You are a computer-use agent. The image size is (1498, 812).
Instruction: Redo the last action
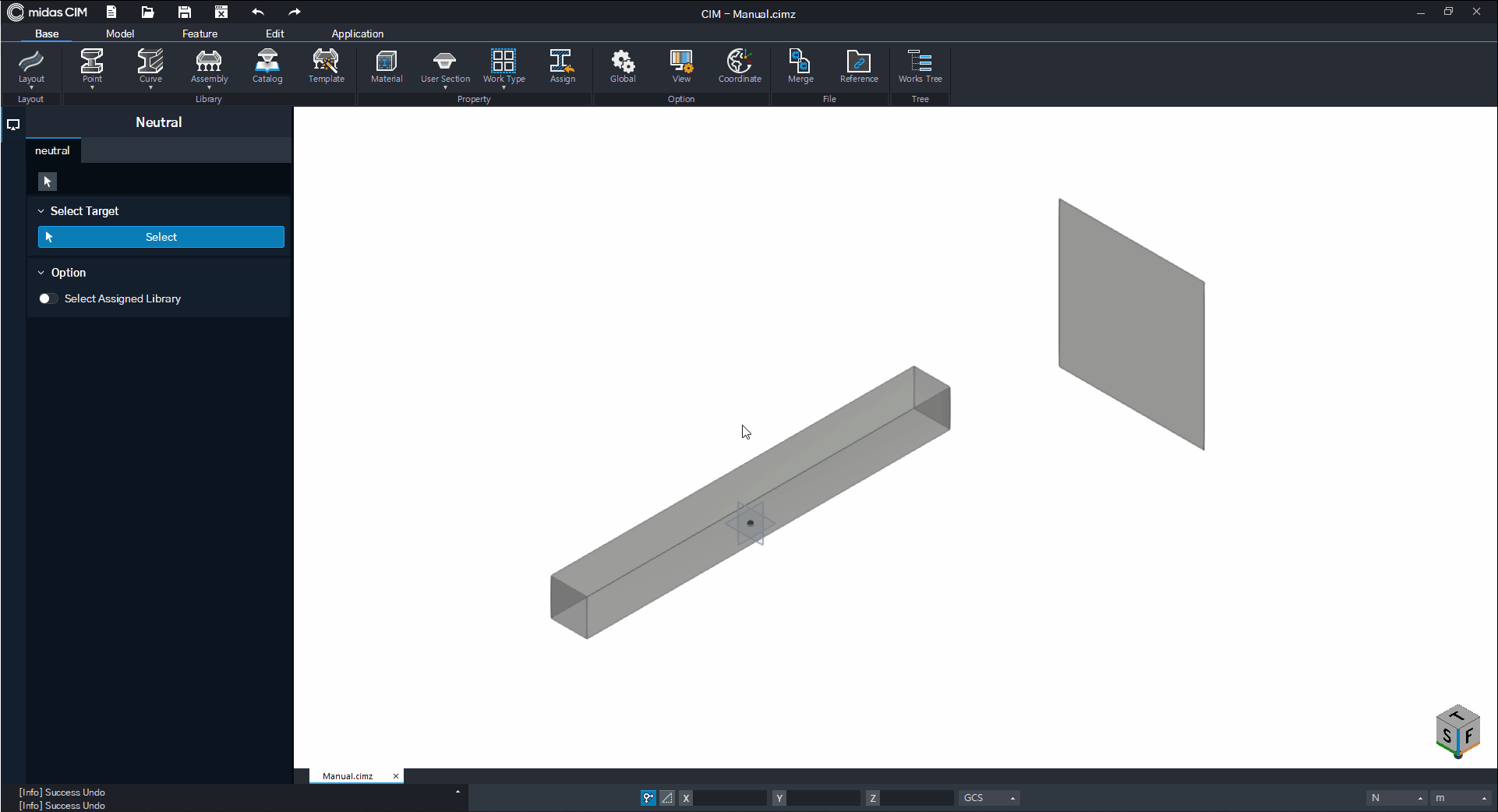pos(294,12)
